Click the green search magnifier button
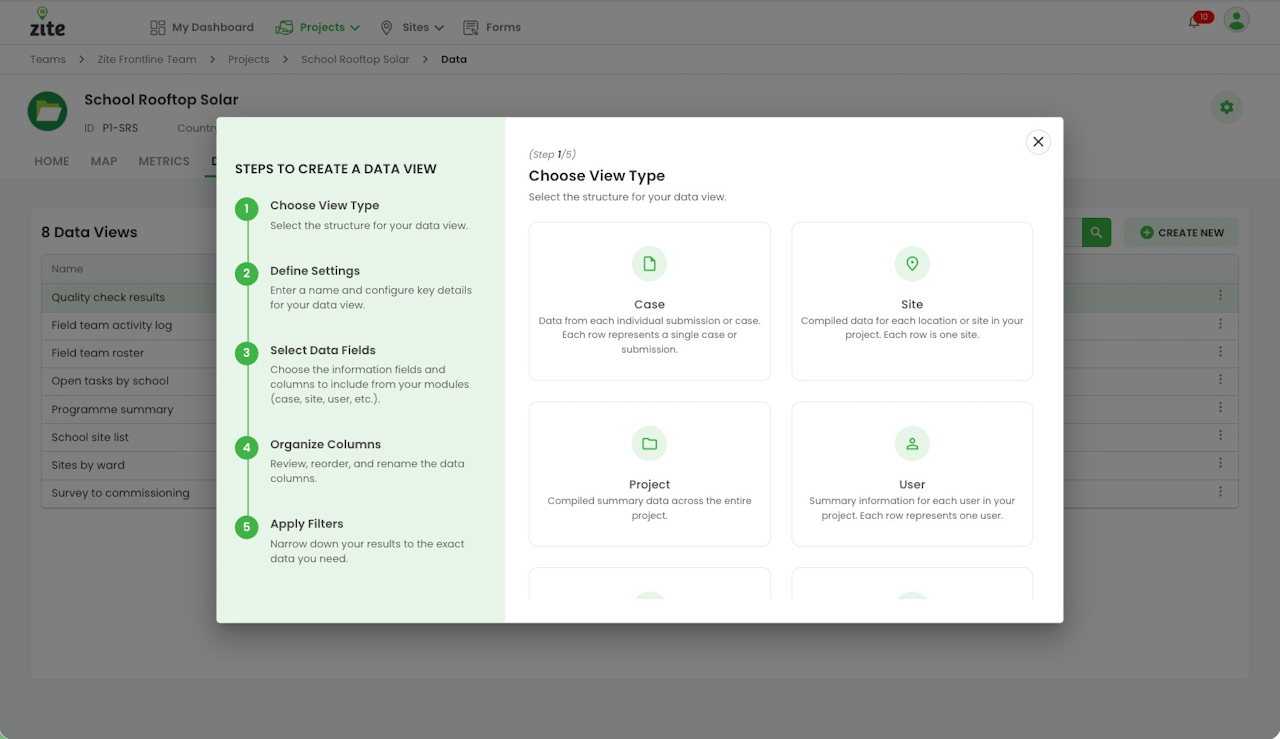Screen dimensions: 1280x739 pyautogui.click(x=1096, y=232)
